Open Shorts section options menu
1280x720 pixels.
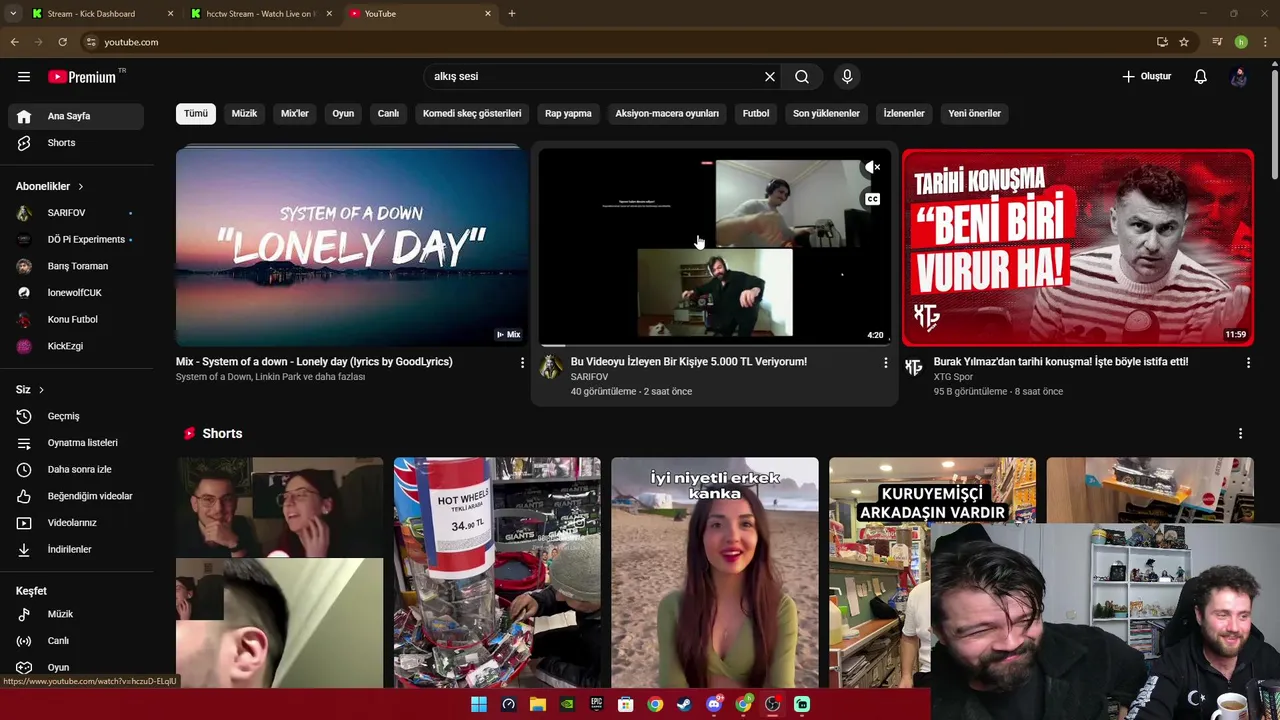pos(1240,434)
